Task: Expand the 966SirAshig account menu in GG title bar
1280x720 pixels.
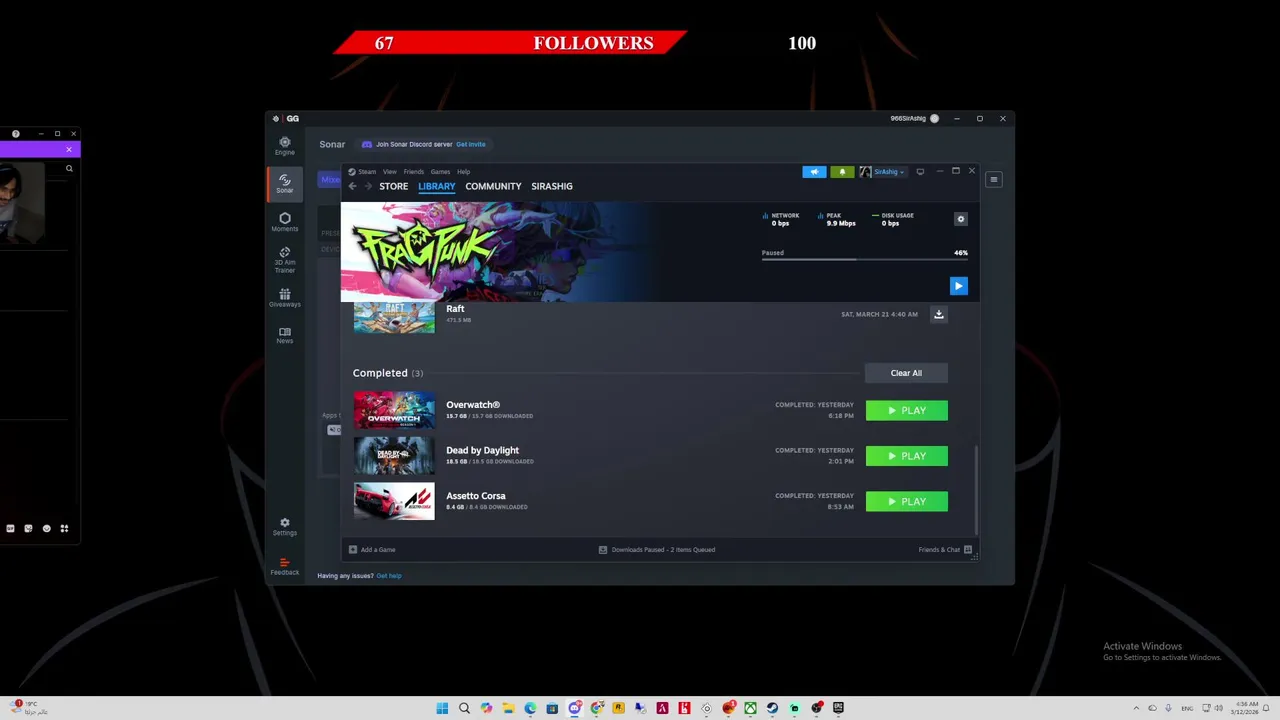Action: click(914, 118)
